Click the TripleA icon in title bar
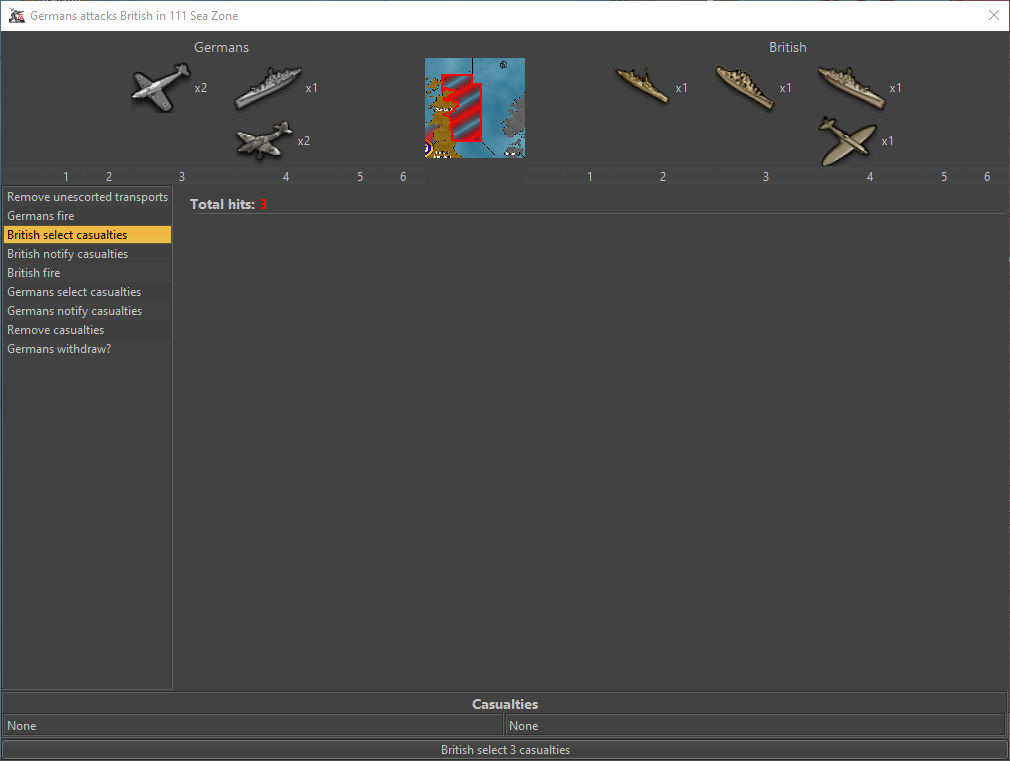 pos(16,16)
